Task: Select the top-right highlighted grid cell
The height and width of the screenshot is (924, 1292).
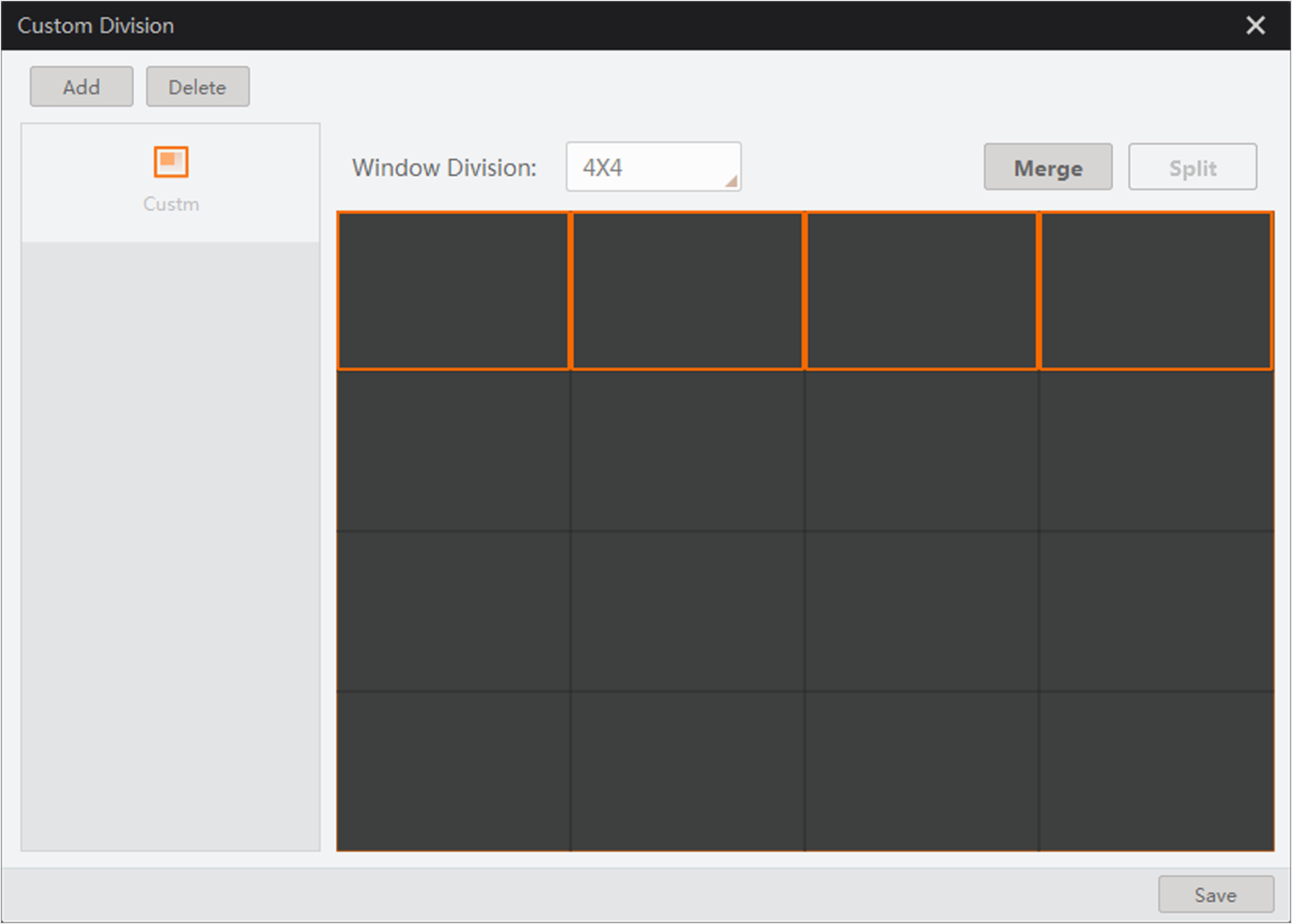Action: coord(1156,291)
